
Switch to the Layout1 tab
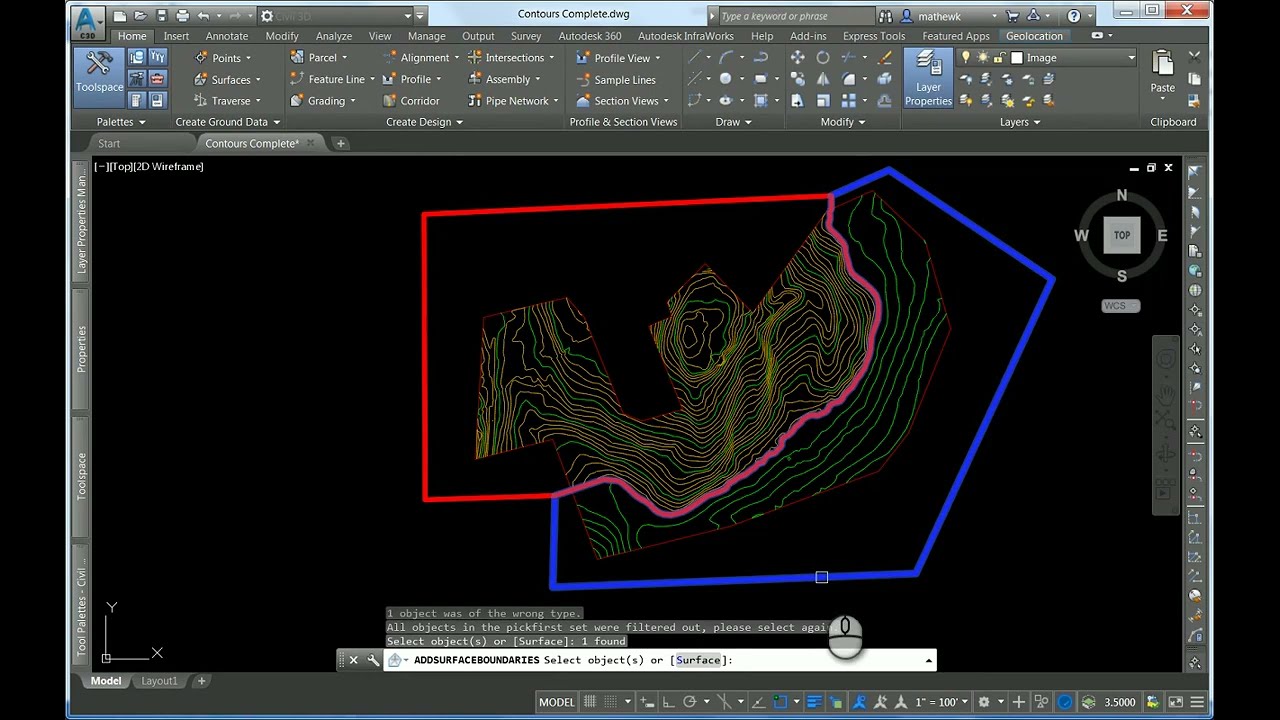tap(159, 681)
